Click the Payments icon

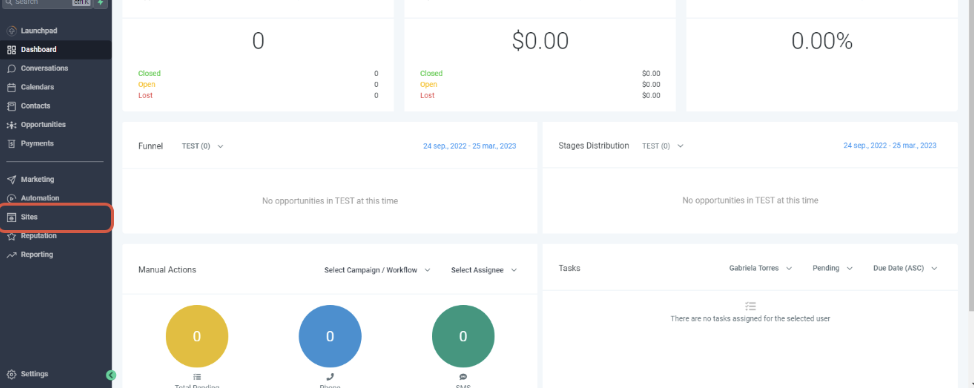[11, 143]
